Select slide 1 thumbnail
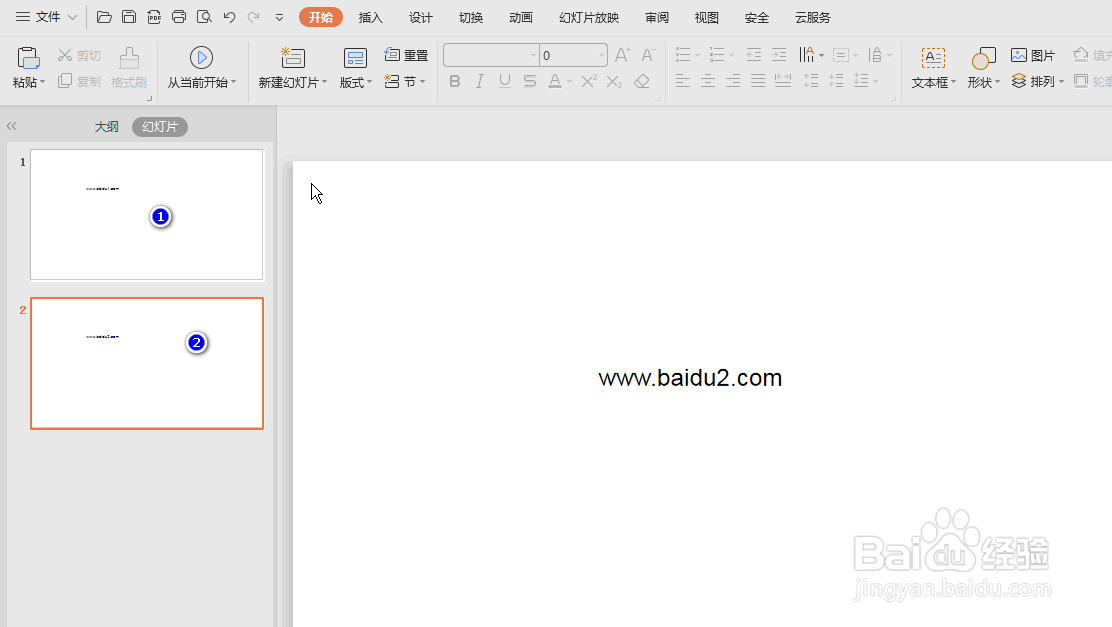This screenshot has width=1112, height=627. (147, 215)
